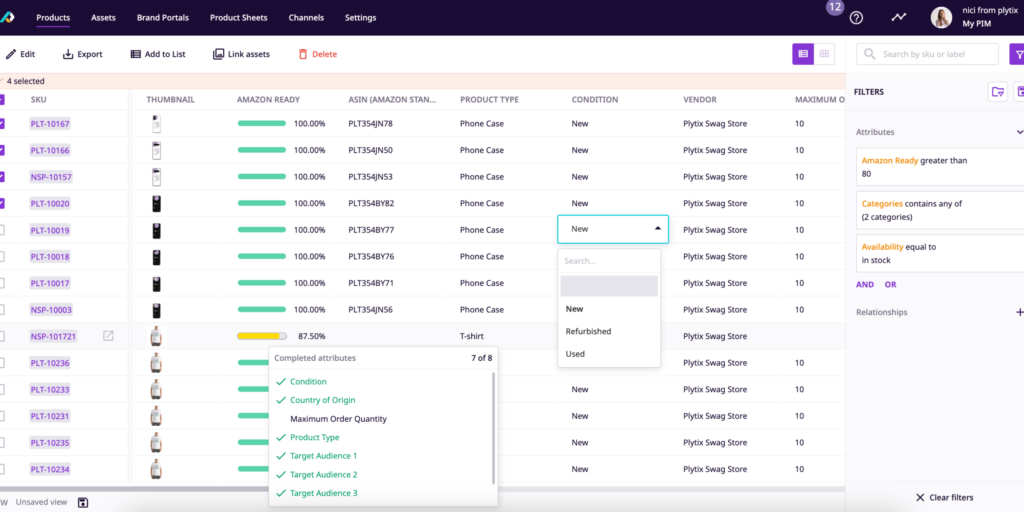Open the activity trend line icon
The height and width of the screenshot is (512, 1024).
[x=899, y=17]
